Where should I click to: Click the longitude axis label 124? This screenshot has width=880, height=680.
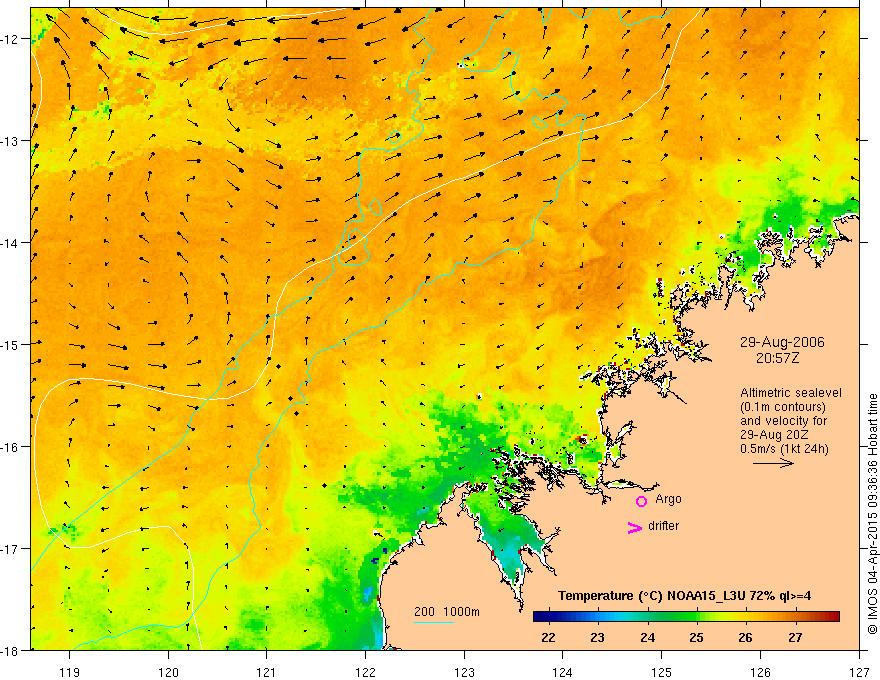coord(563,672)
